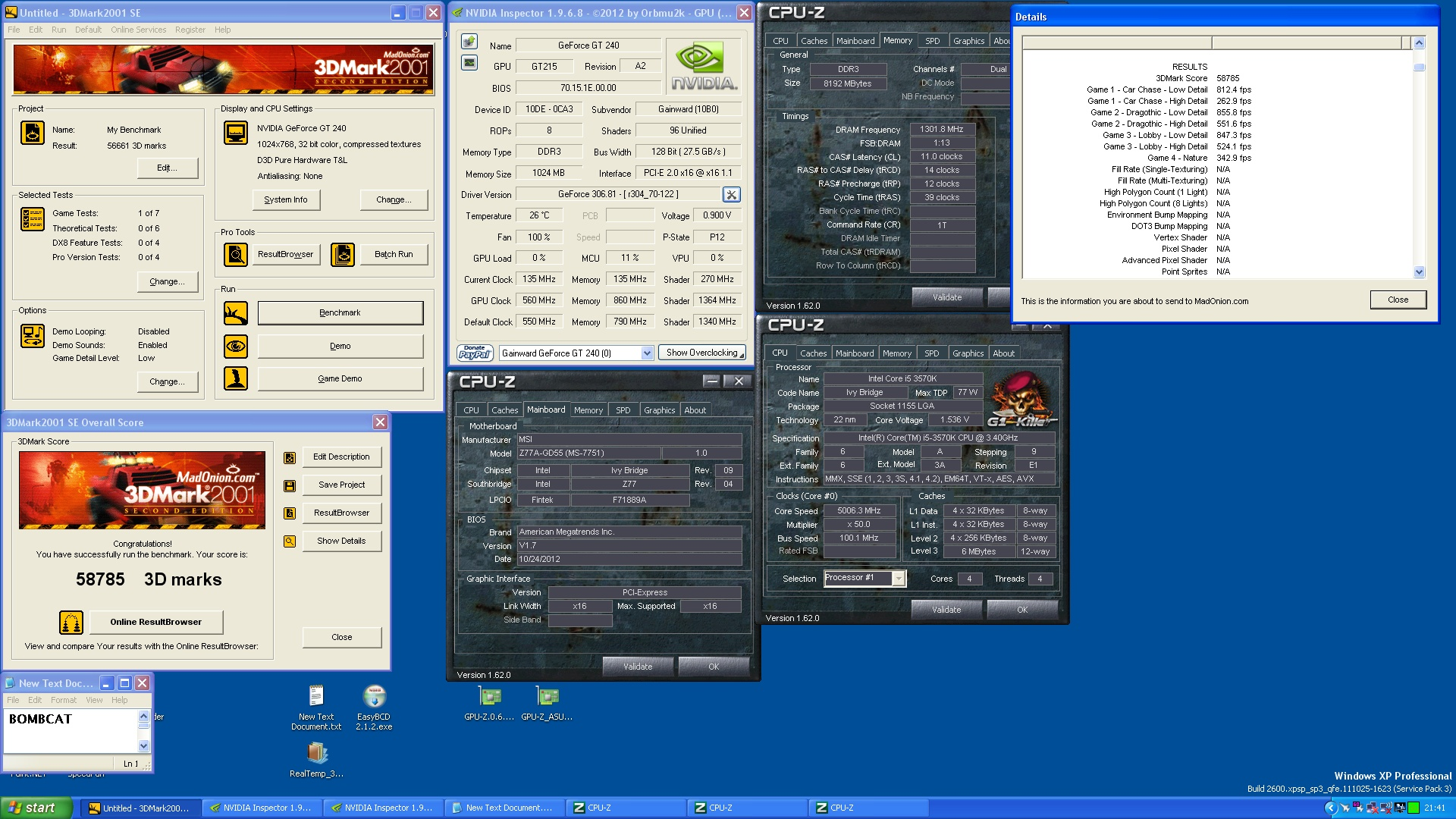This screenshot has width=1456, height=819.
Task: Switch to SPD tab in mainboard CPU-Z
Action: pos(623,410)
